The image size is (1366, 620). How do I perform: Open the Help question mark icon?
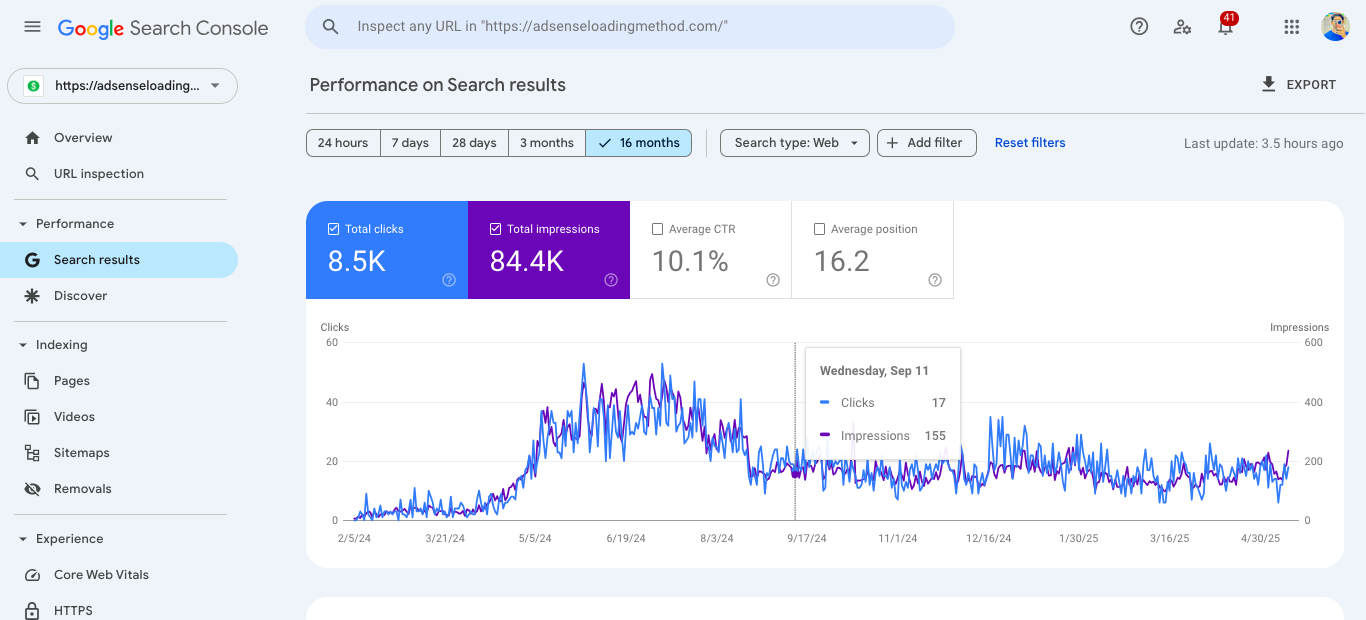pyautogui.click(x=1139, y=27)
